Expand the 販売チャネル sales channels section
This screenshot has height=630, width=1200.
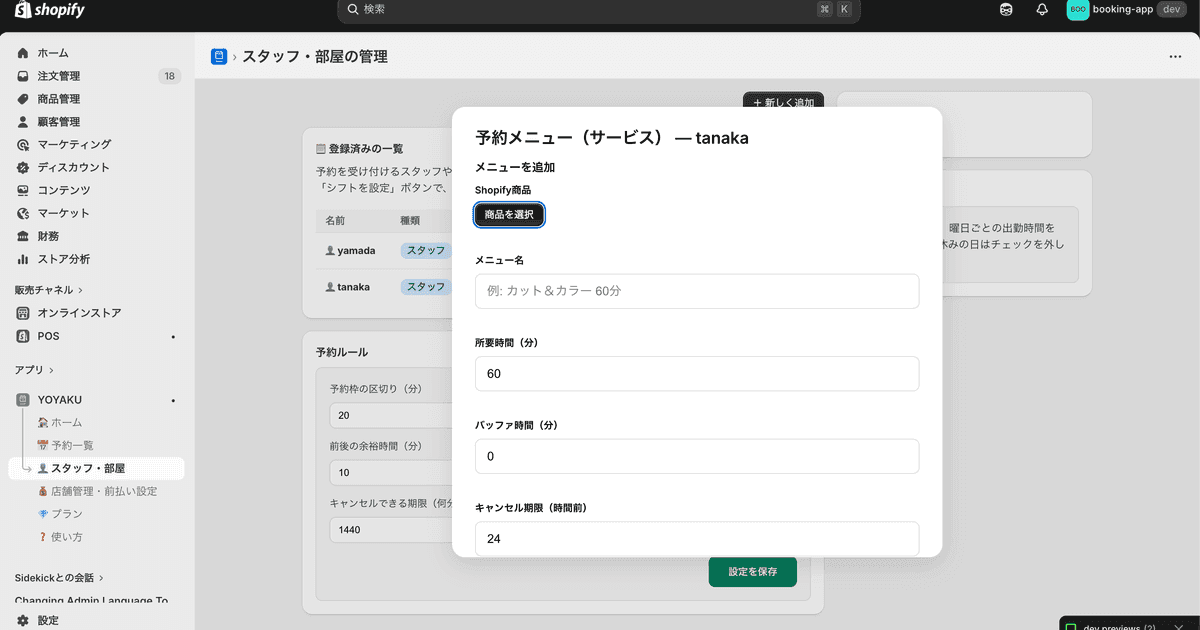(48, 290)
